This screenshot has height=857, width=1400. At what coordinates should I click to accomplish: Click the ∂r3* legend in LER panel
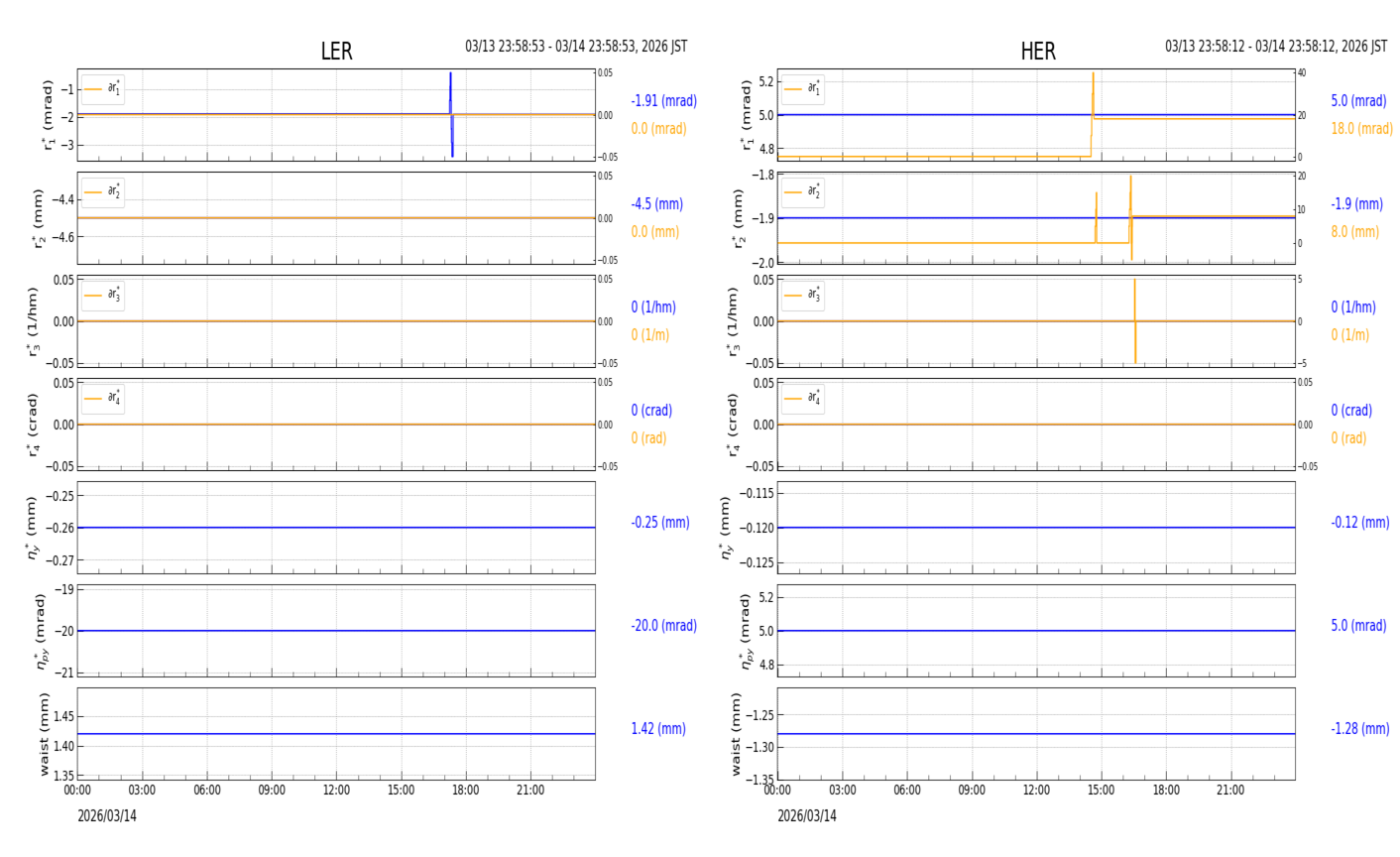pyautogui.click(x=103, y=296)
